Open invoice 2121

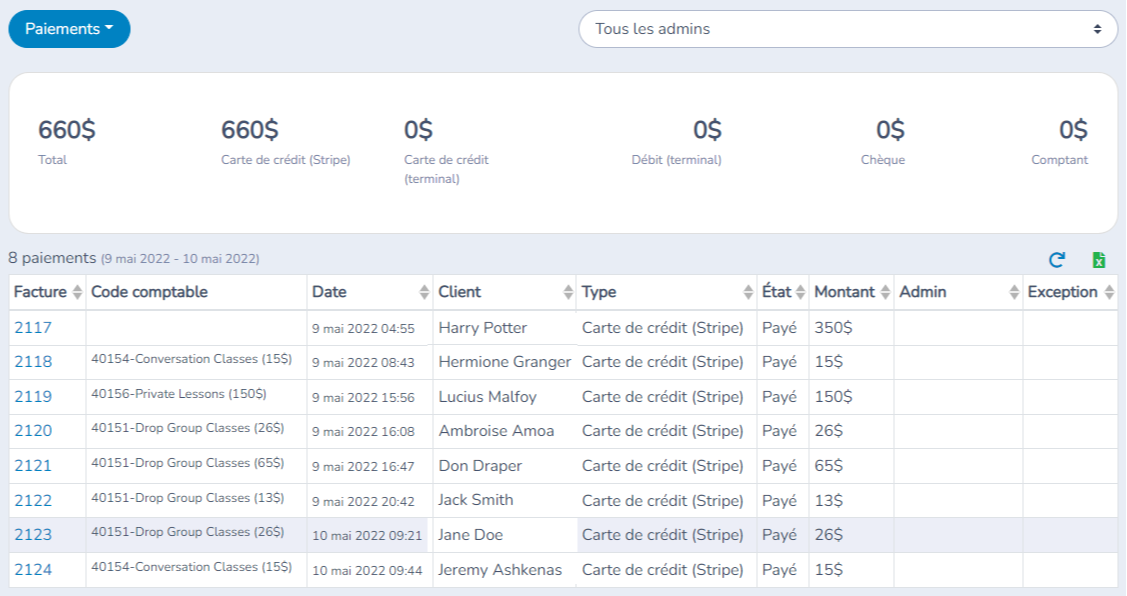33,466
